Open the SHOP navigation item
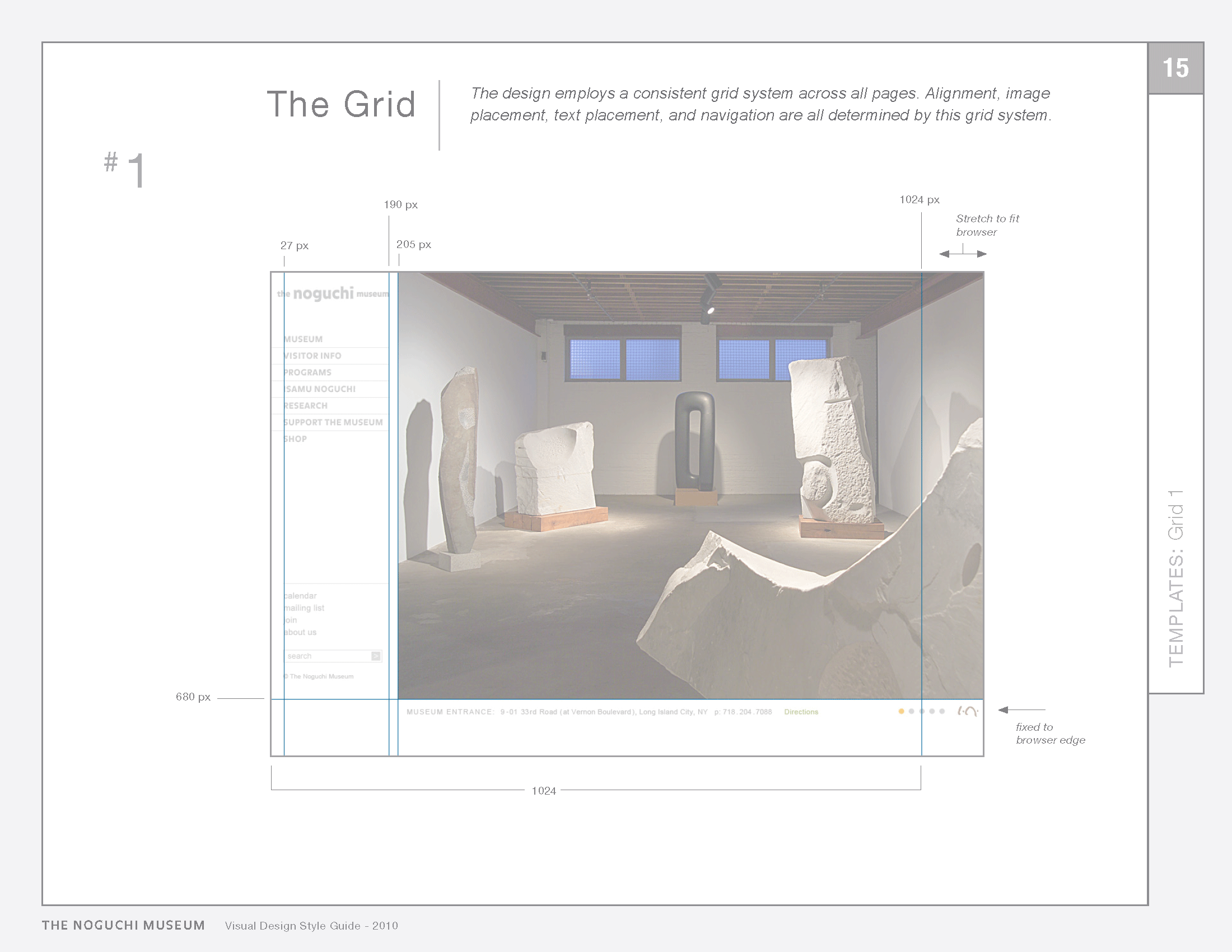 [x=295, y=439]
